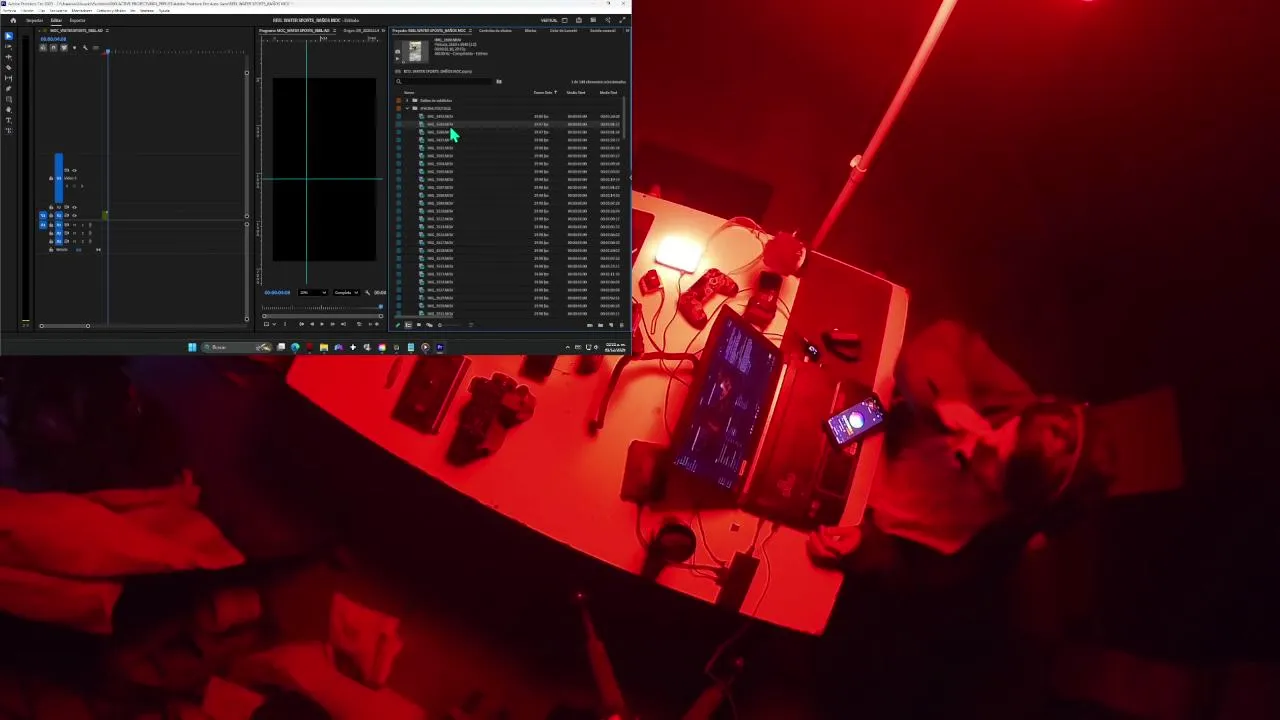Viewport: 1280px width, 720px height.
Task: Delete selected item with trash icon
Action: tap(622, 325)
